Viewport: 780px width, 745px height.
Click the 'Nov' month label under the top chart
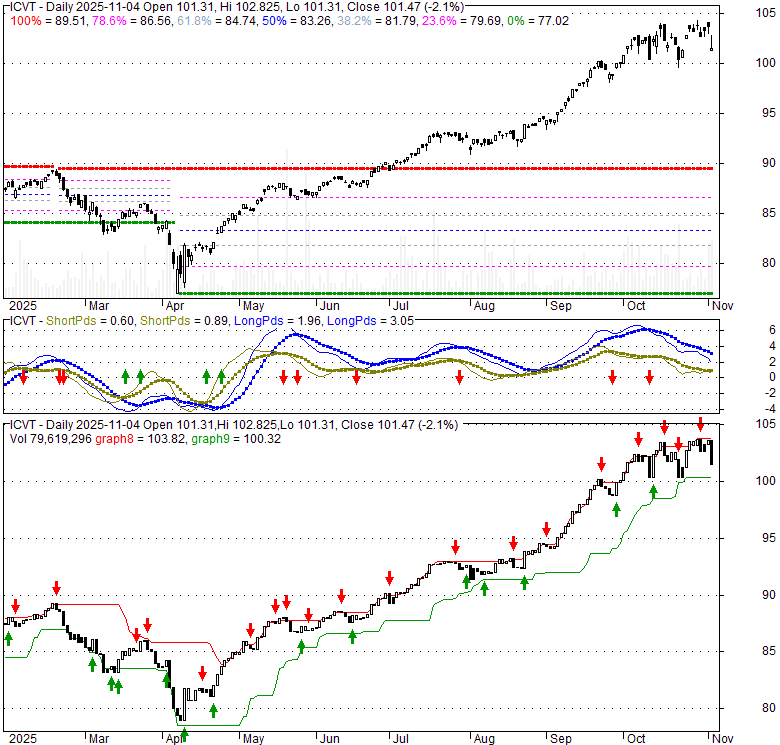tap(722, 306)
